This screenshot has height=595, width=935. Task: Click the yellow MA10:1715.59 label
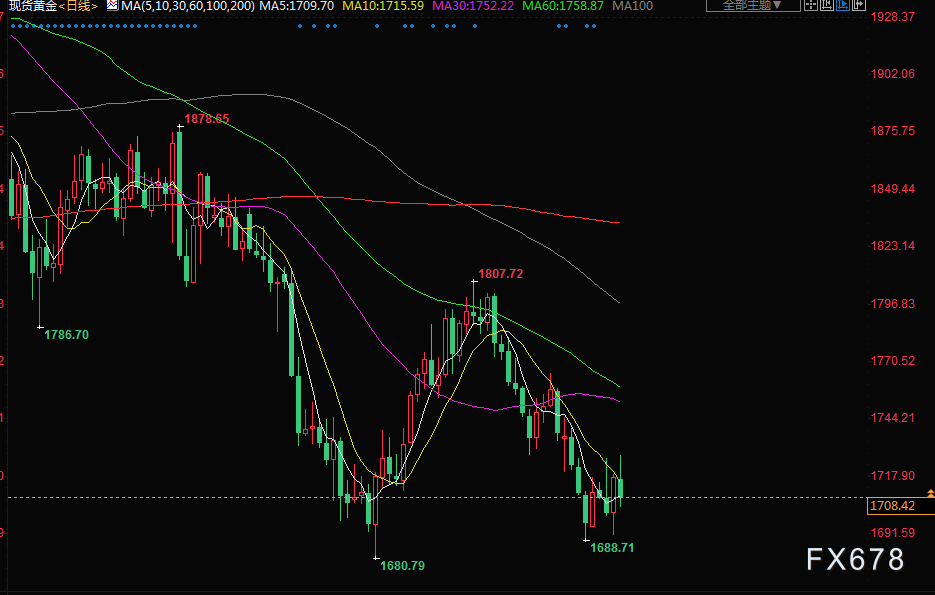[x=383, y=6]
